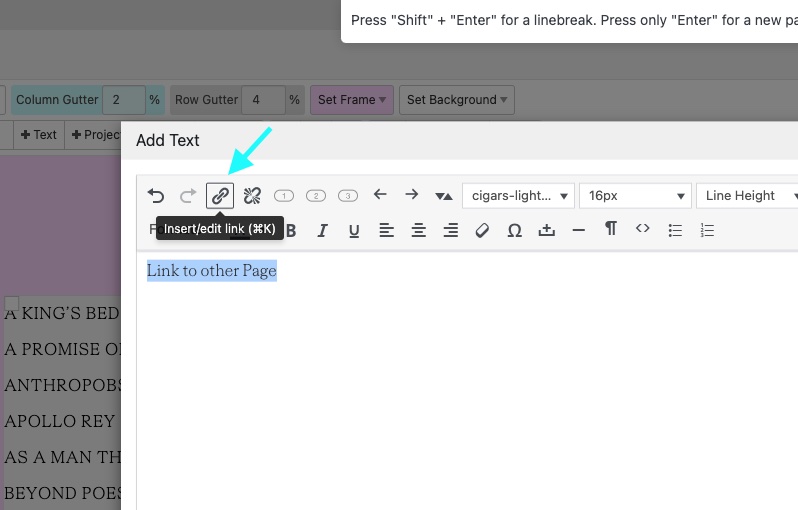Click the Redo arrow icon
Image resolution: width=798 pixels, height=510 pixels.
(188, 196)
